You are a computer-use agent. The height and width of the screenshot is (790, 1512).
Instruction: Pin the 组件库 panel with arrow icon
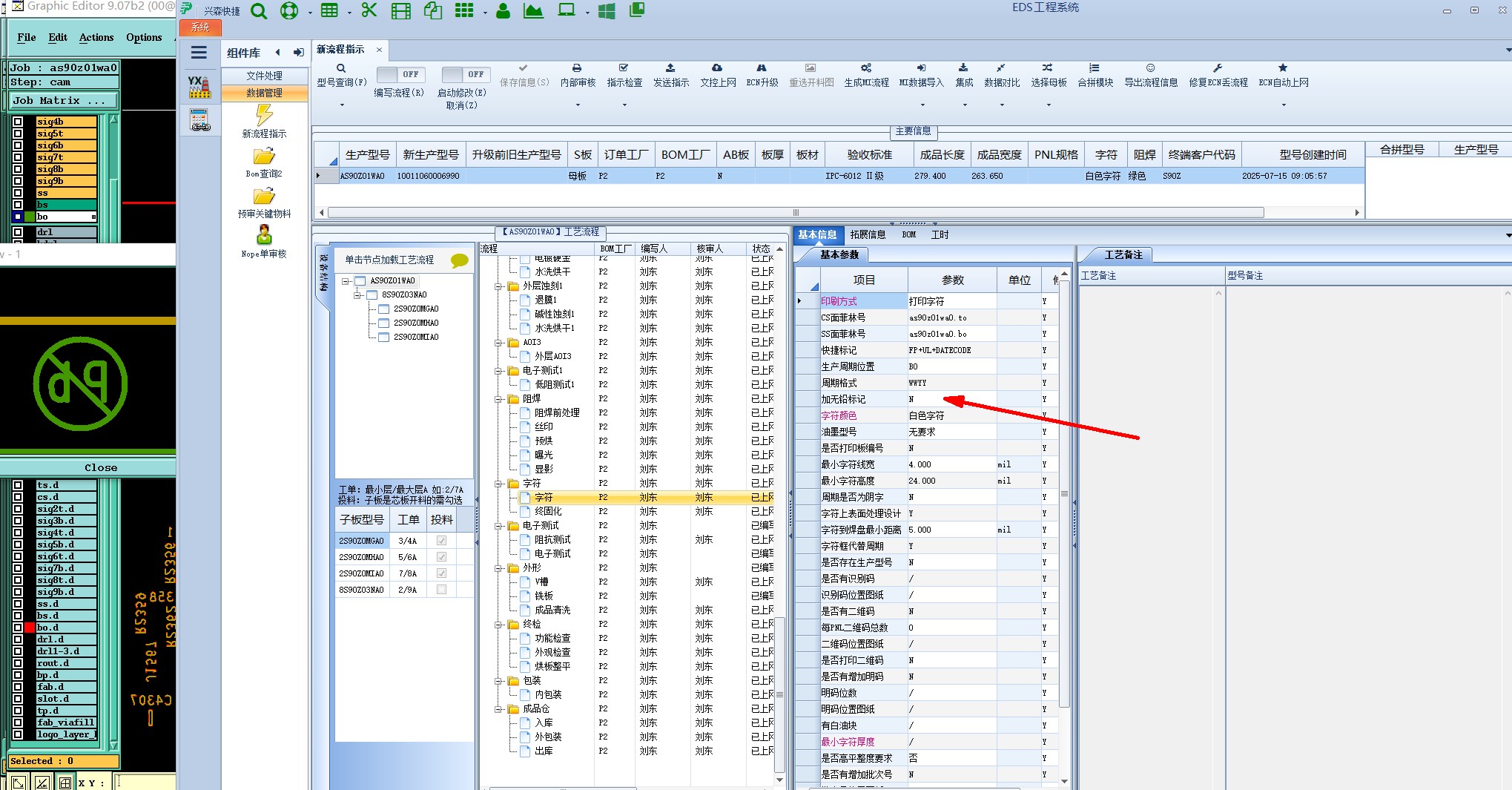(298, 53)
